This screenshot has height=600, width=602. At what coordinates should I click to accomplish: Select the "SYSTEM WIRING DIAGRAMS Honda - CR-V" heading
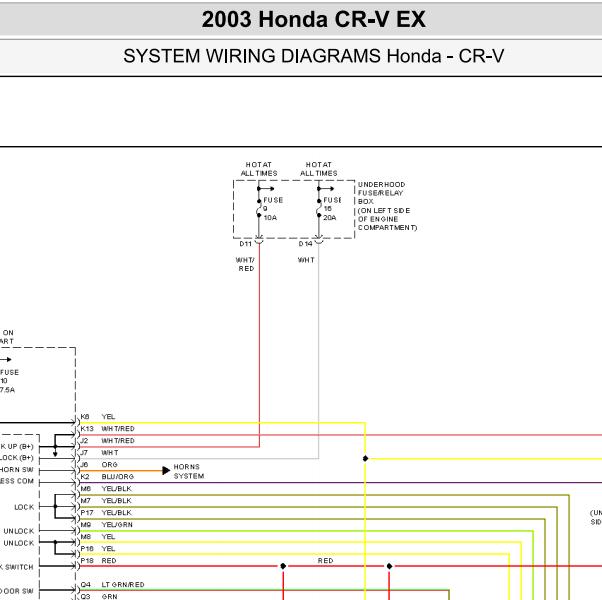[x=313, y=56]
